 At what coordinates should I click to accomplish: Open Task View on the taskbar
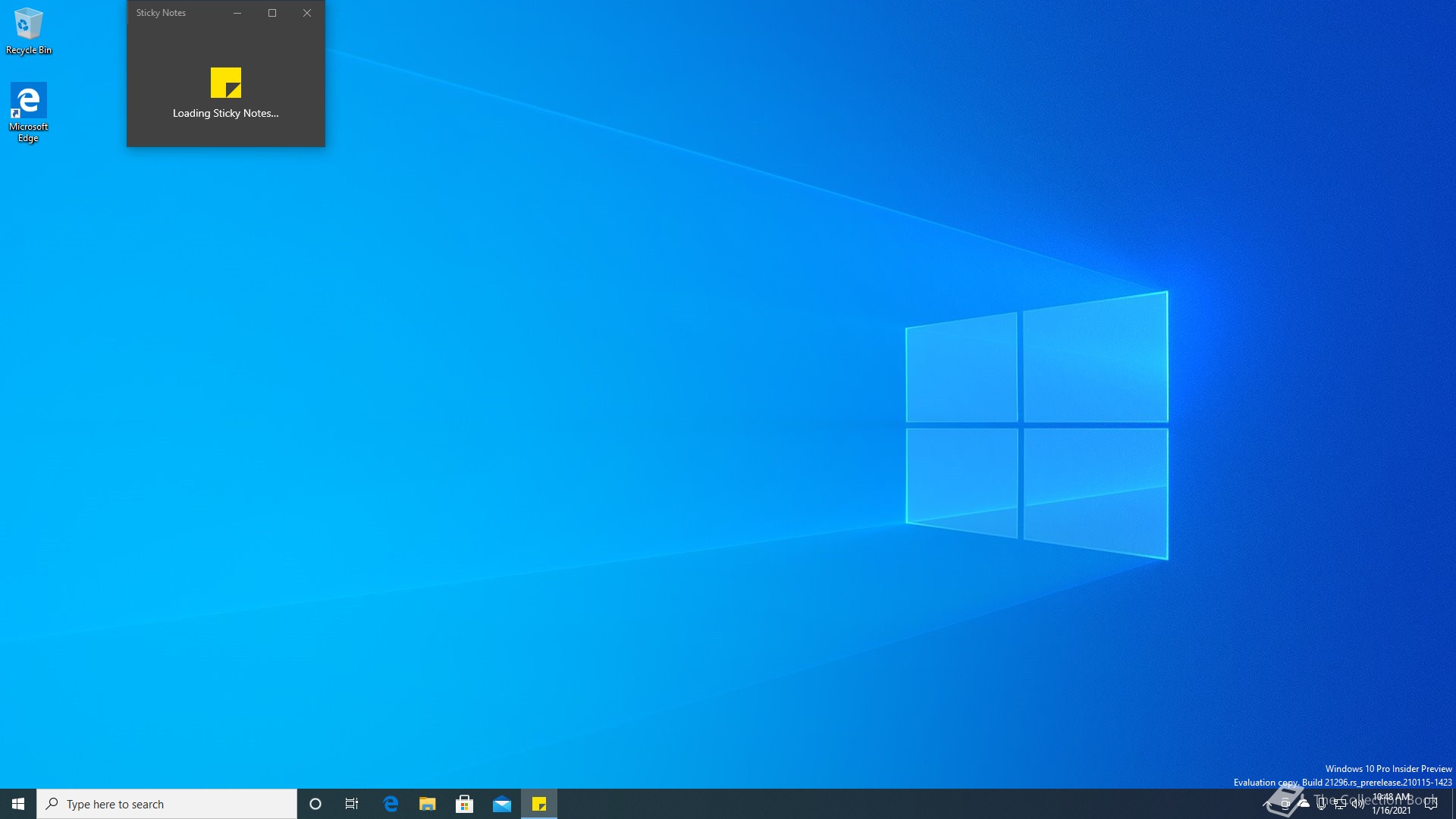(352, 804)
